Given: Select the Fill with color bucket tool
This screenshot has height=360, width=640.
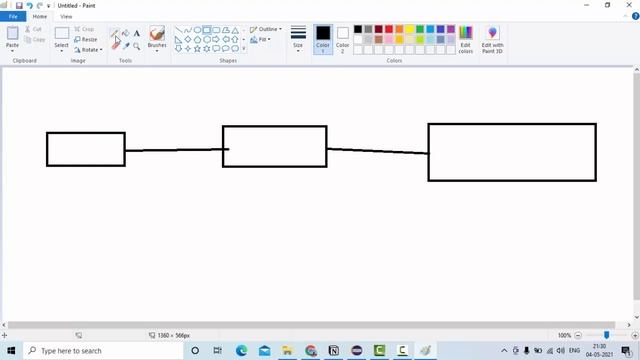Looking at the screenshot, I should click(x=126, y=33).
